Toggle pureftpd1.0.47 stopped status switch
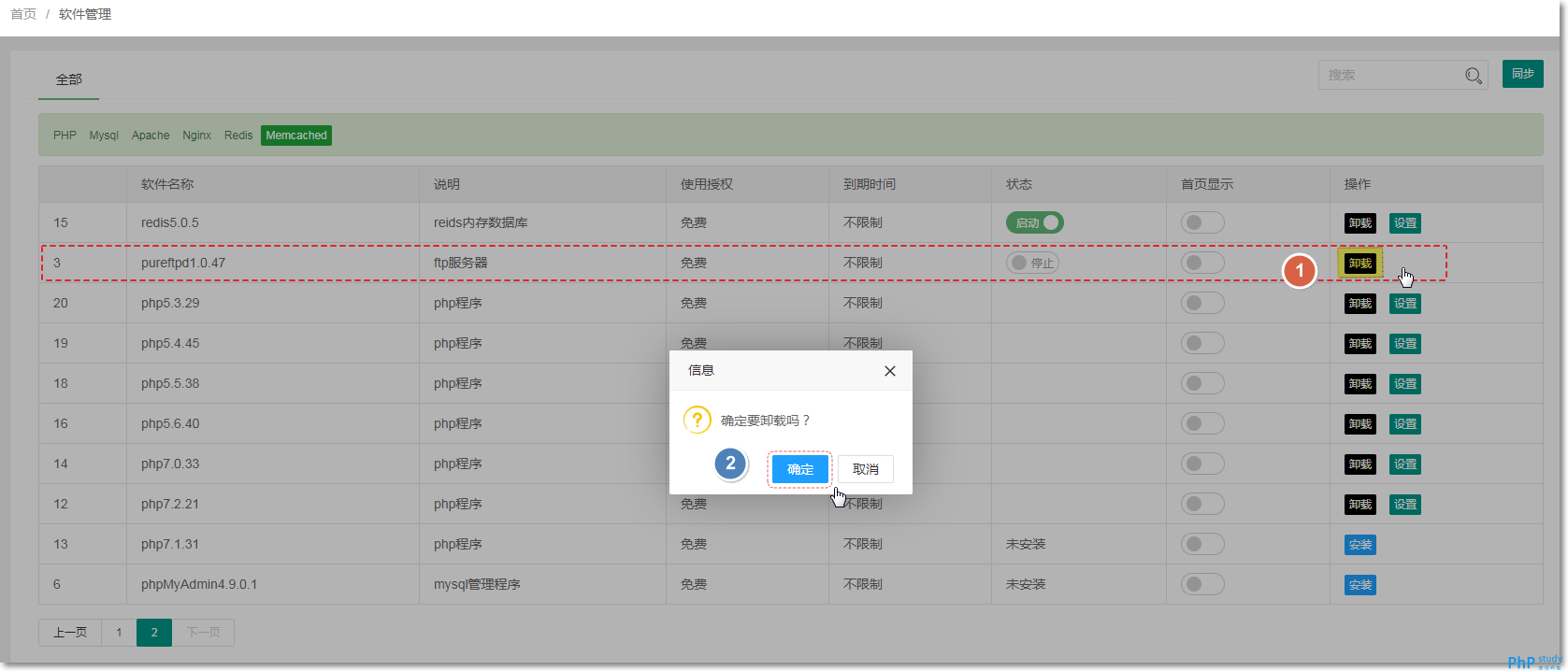This screenshot has width=1568, height=671. (x=1032, y=263)
